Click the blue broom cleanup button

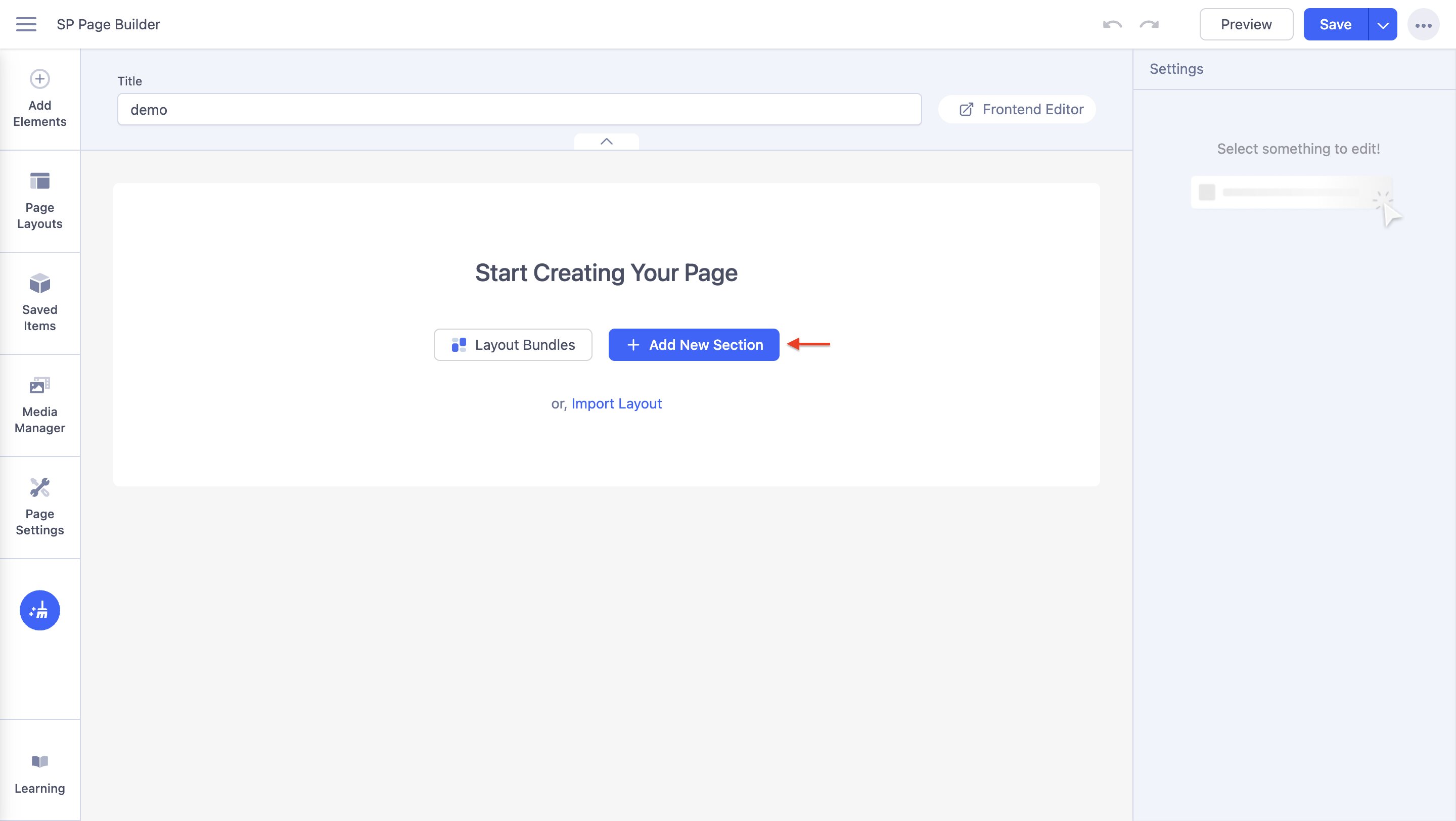[x=39, y=610]
